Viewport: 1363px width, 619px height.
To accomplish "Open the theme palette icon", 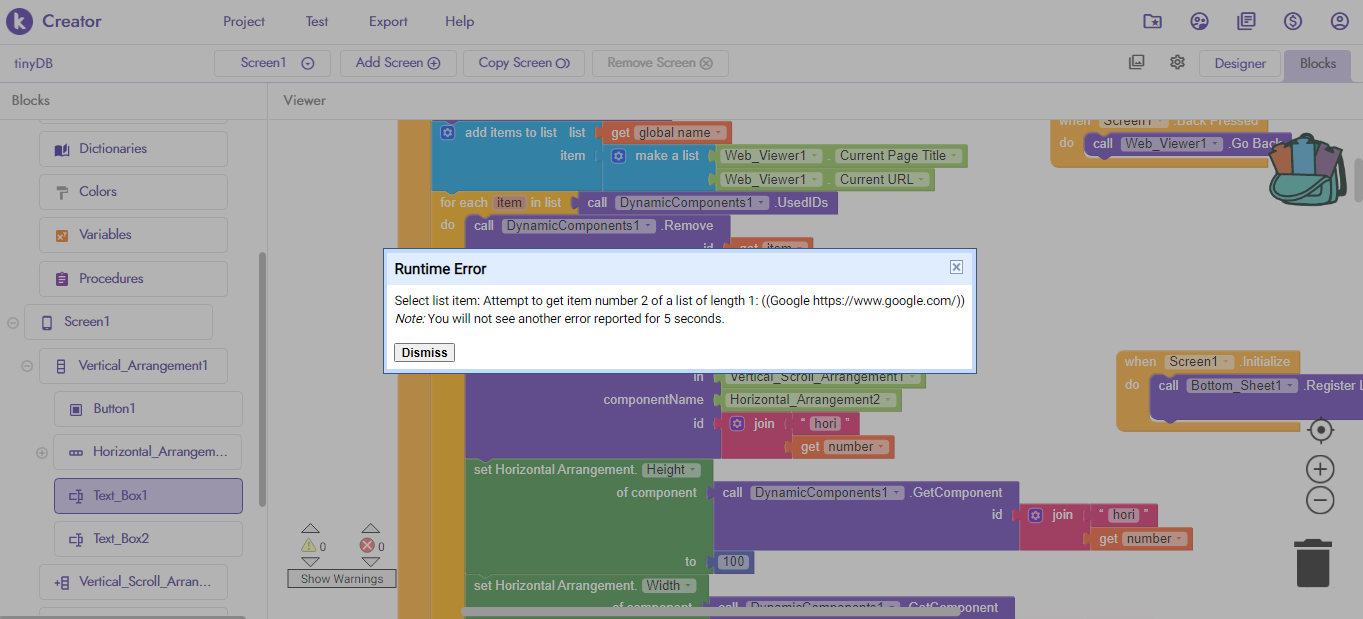I will click(x=1199, y=21).
